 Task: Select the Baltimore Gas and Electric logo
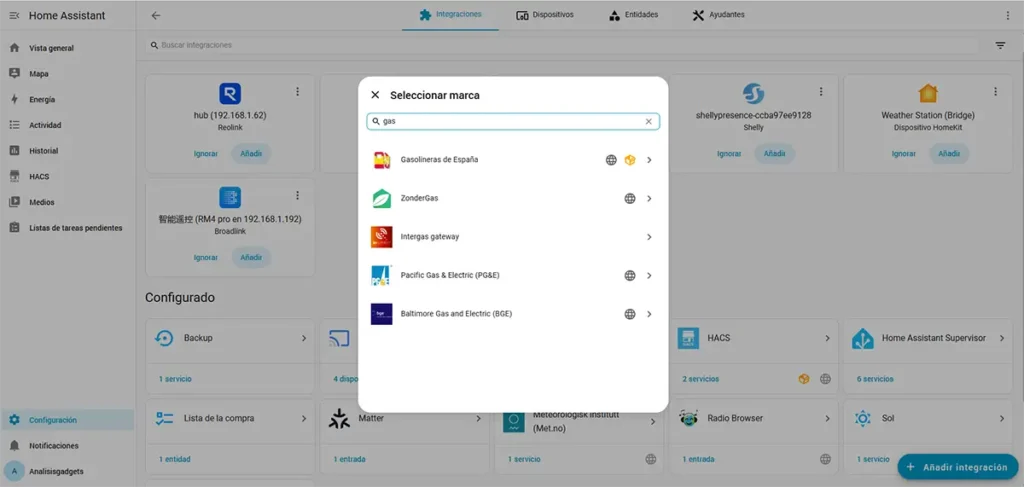click(x=381, y=314)
